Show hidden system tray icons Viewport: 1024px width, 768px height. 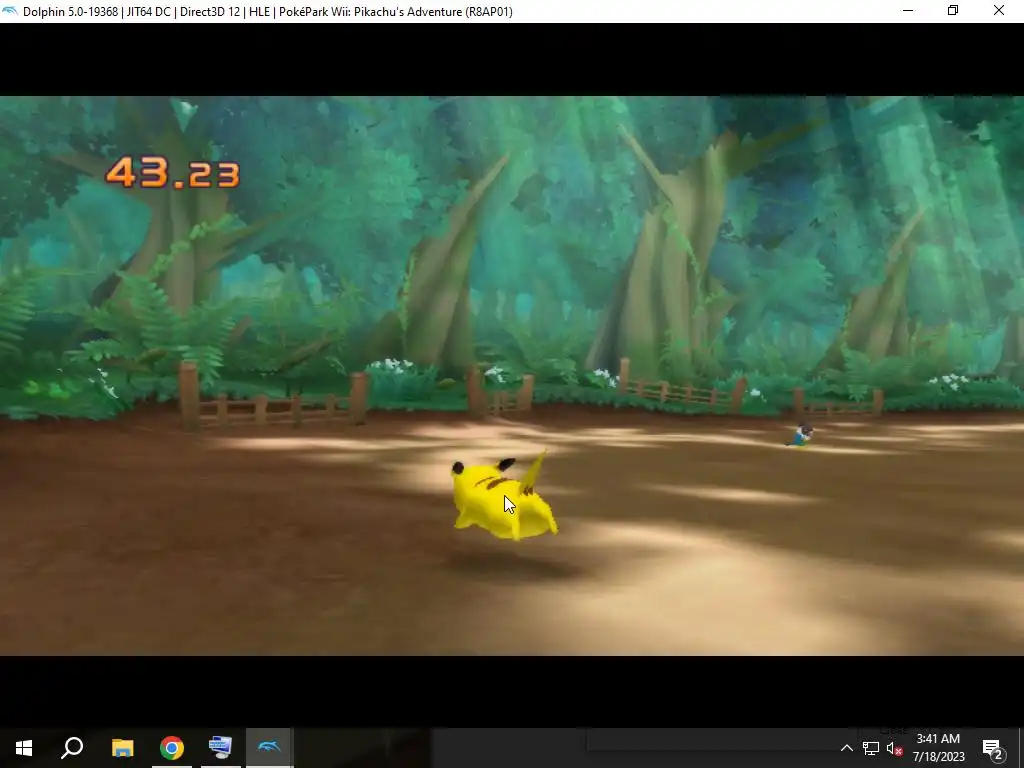click(846, 748)
